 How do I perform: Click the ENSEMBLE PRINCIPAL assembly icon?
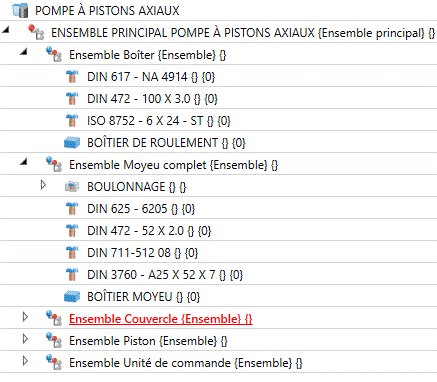[36, 32]
